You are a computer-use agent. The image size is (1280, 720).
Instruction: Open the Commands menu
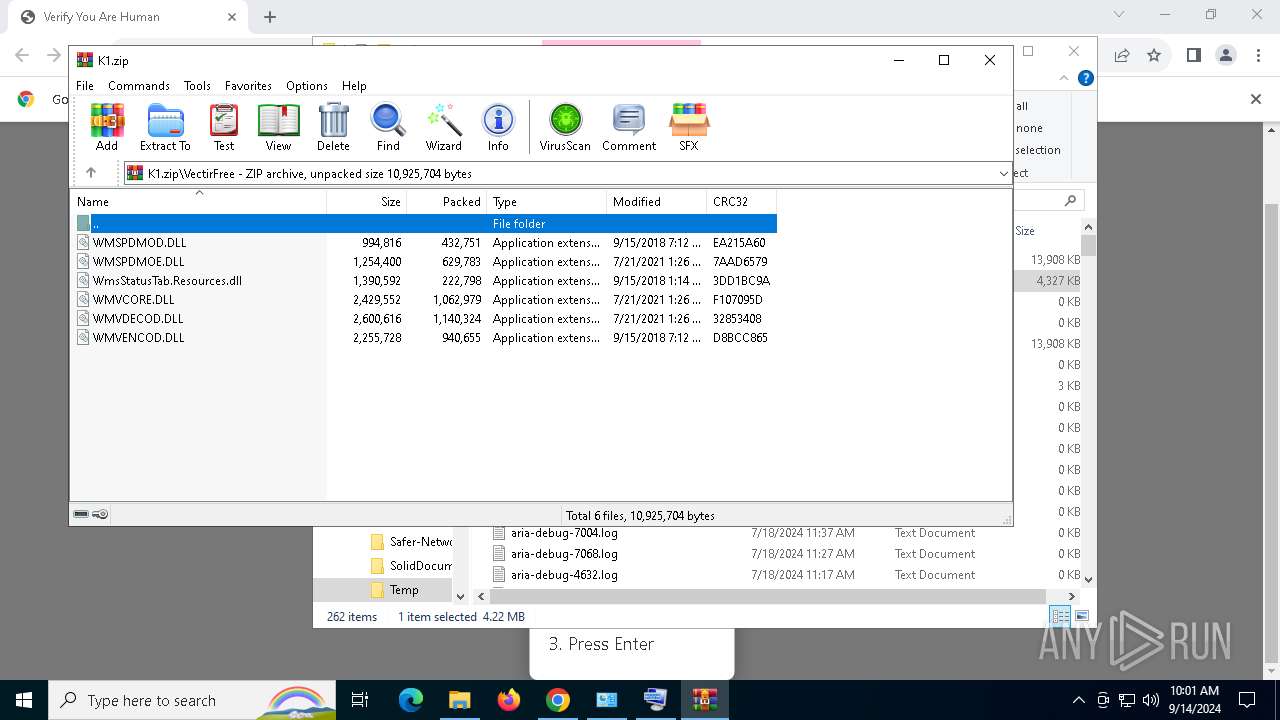click(x=139, y=86)
